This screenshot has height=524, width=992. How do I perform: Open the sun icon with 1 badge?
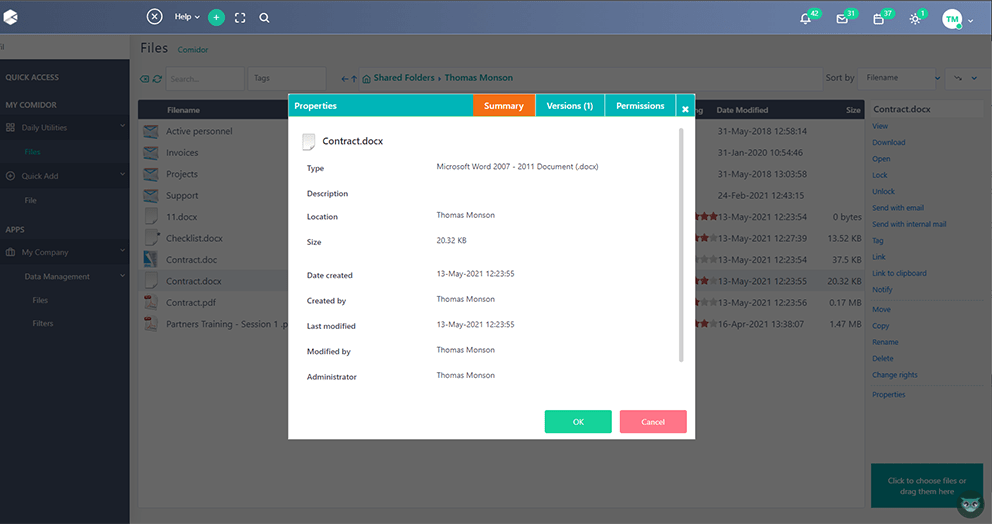point(917,17)
